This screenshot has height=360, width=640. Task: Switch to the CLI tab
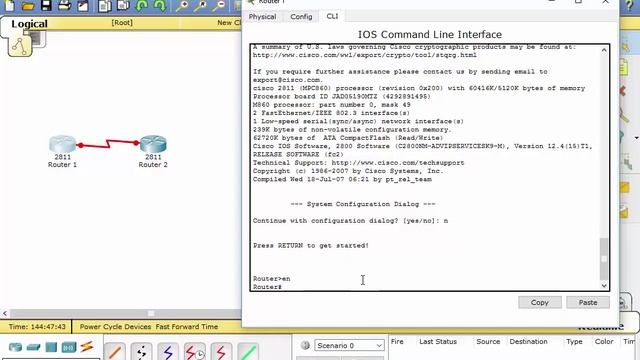click(x=332, y=16)
